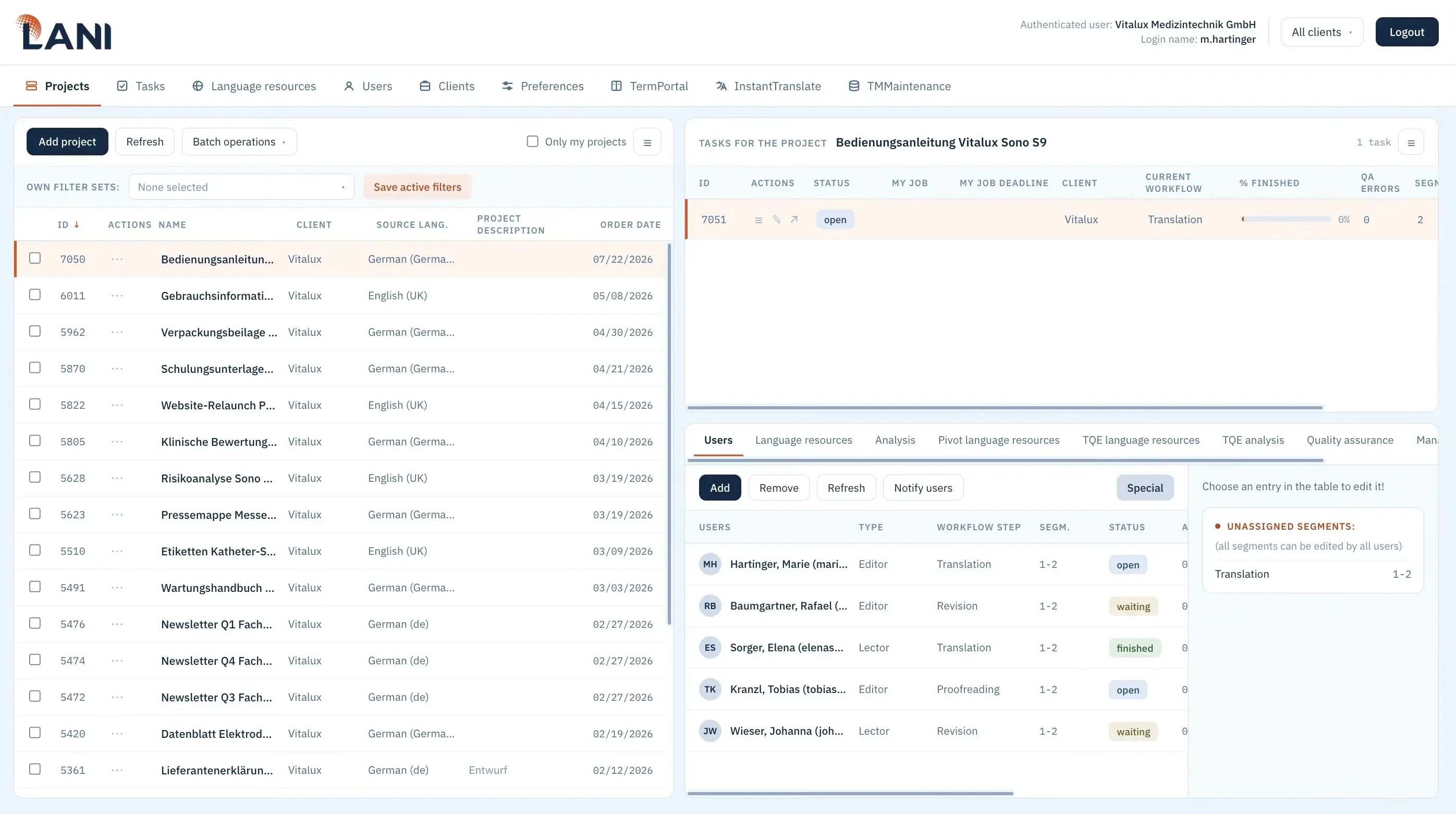Click the JW avatar for Wieser, Johanna
Viewport: 1456px width, 814px height.
tap(710, 732)
